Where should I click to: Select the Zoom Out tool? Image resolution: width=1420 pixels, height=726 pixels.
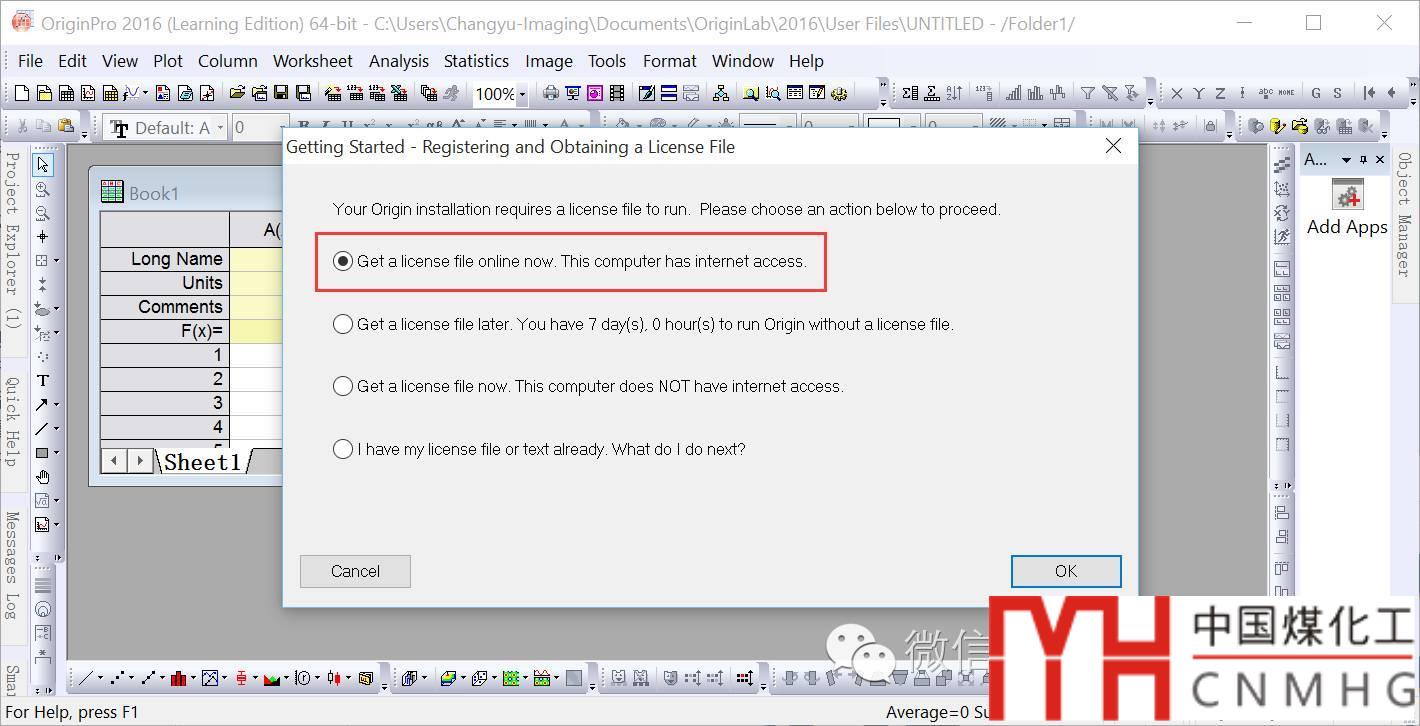click(43, 213)
